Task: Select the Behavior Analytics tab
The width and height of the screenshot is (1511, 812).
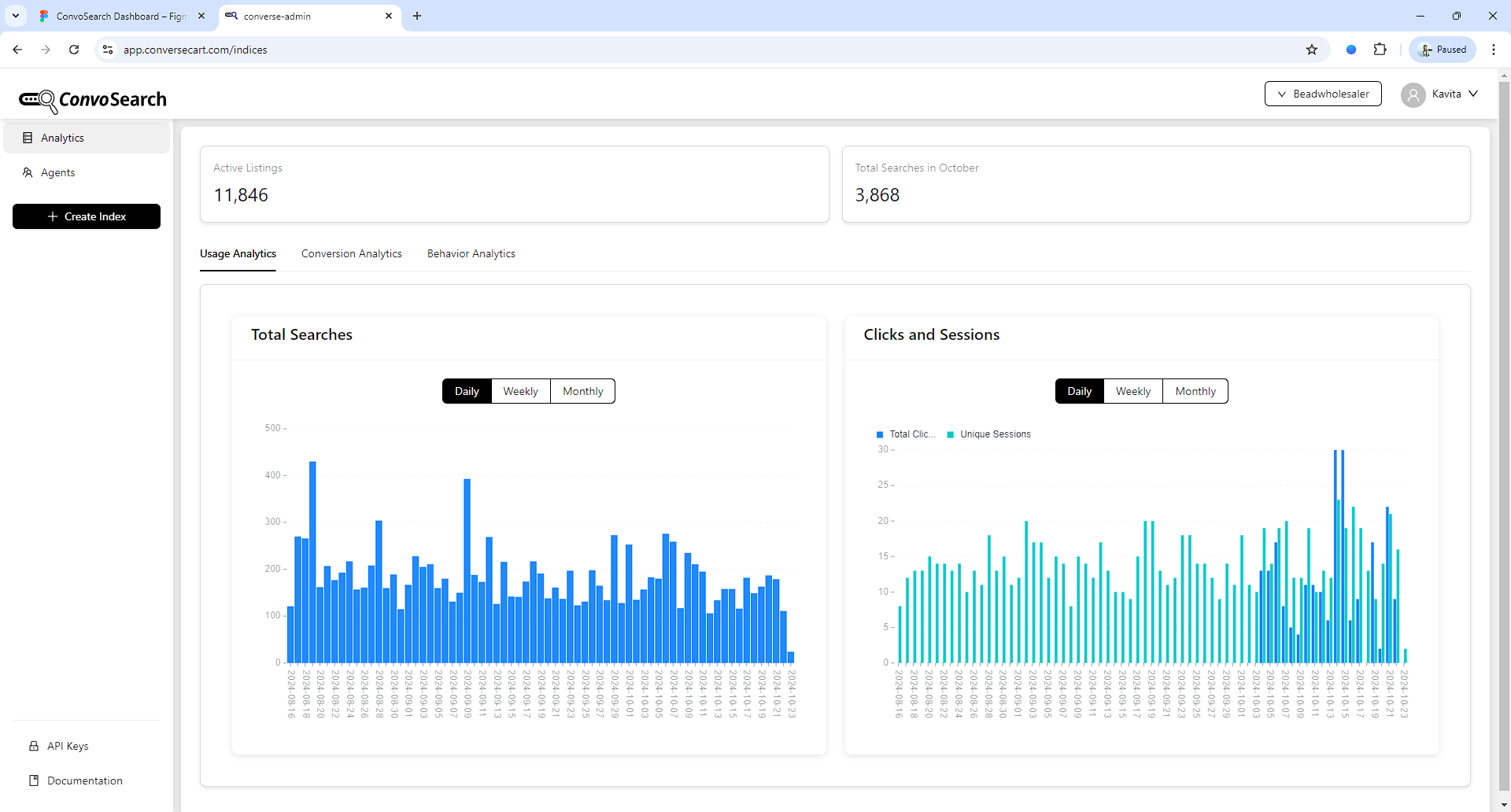Action: [471, 253]
